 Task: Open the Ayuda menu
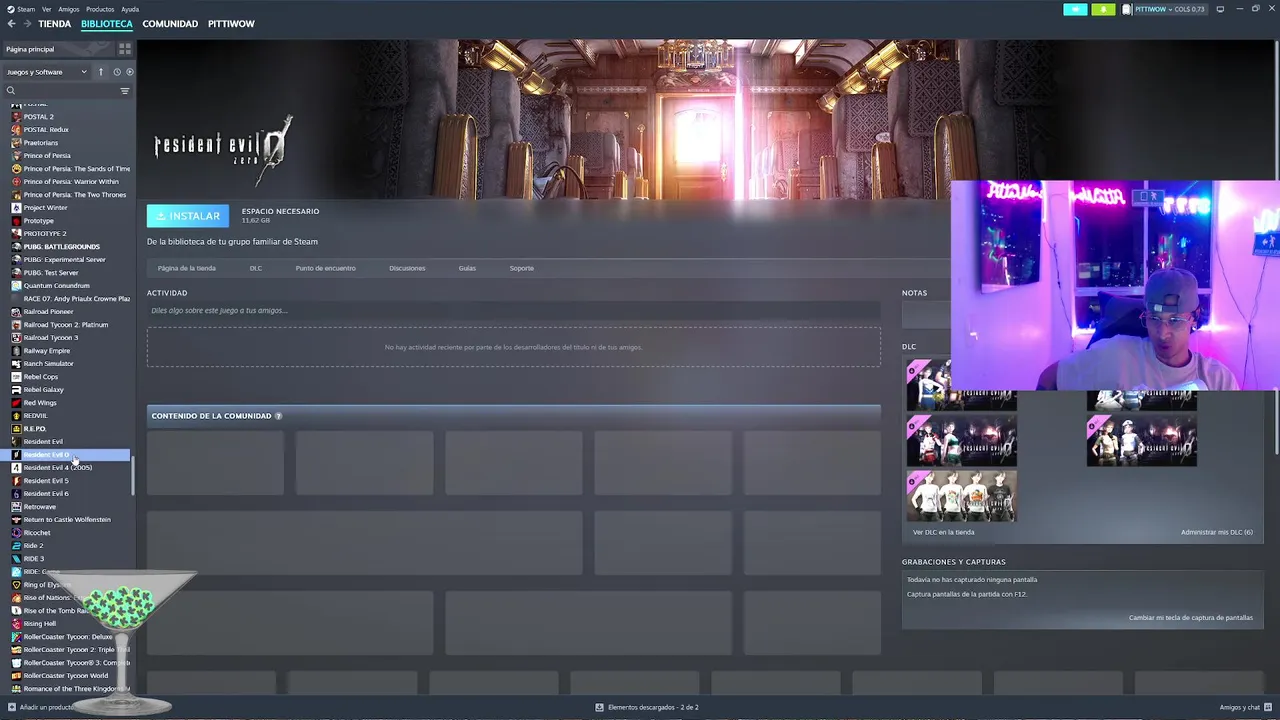(130, 9)
